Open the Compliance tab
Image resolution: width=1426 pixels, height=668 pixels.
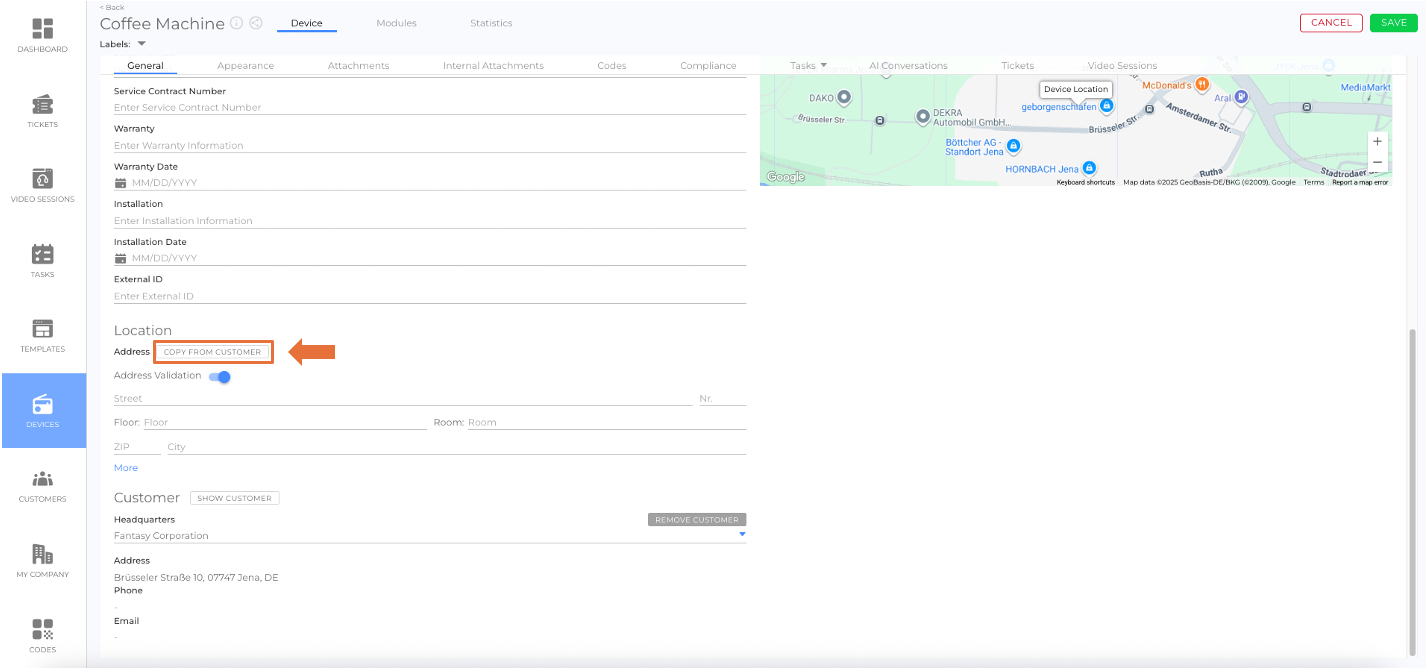coord(708,66)
